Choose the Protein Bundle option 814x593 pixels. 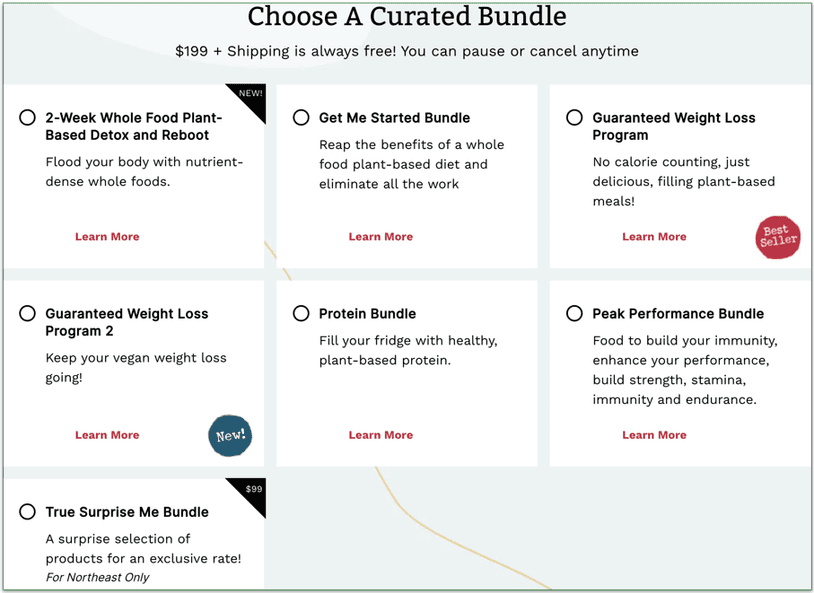pos(301,313)
